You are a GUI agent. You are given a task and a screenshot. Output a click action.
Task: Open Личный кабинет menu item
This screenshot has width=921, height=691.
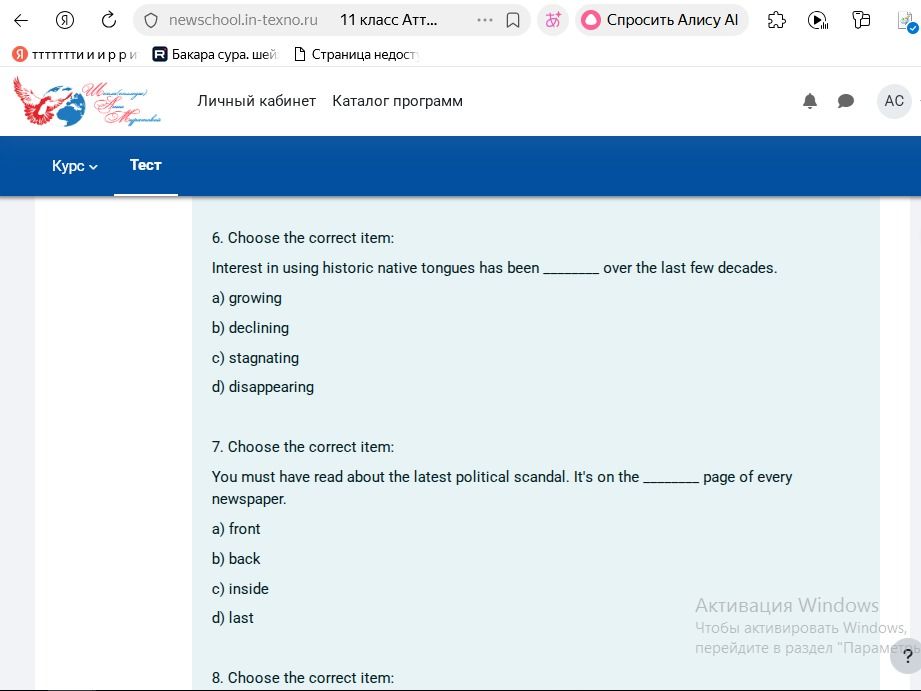[257, 101]
